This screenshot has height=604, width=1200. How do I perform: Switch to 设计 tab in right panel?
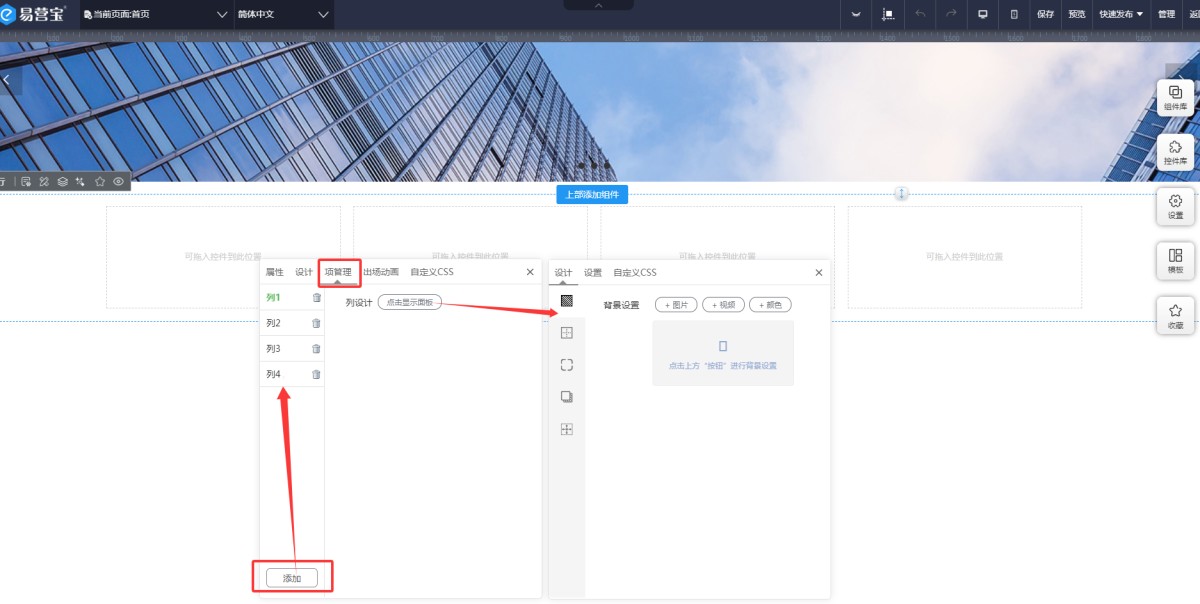click(563, 273)
